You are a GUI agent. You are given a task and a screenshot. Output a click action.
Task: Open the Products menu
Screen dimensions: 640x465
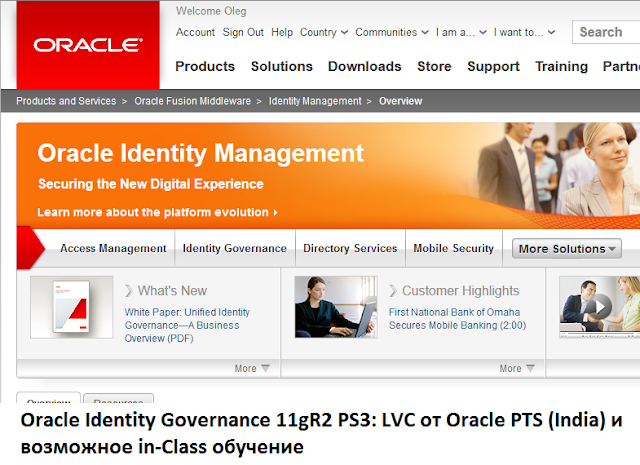pyautogui.click(x=205, y=66)
